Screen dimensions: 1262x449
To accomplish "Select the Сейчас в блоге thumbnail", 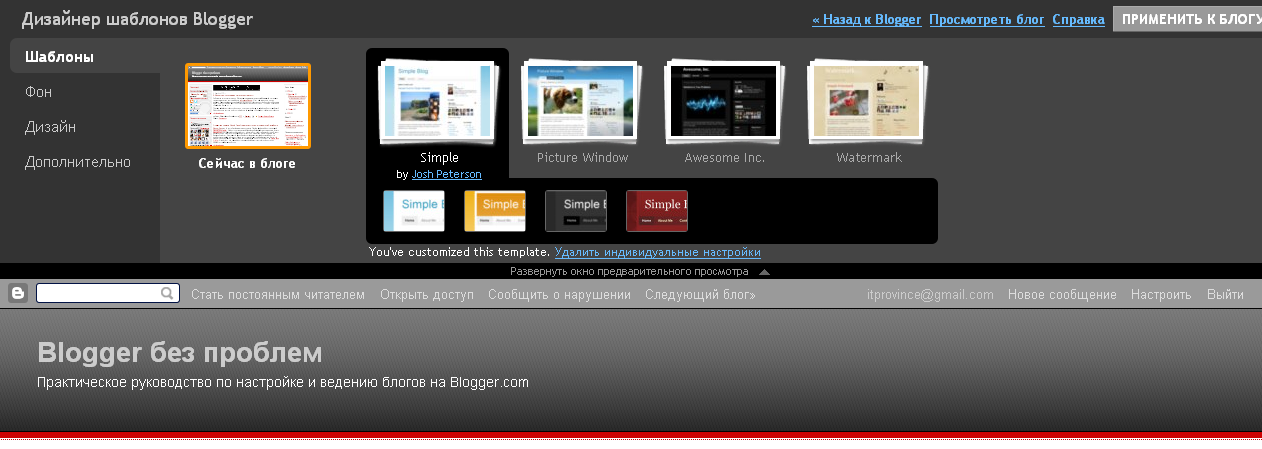I will 248,106.
